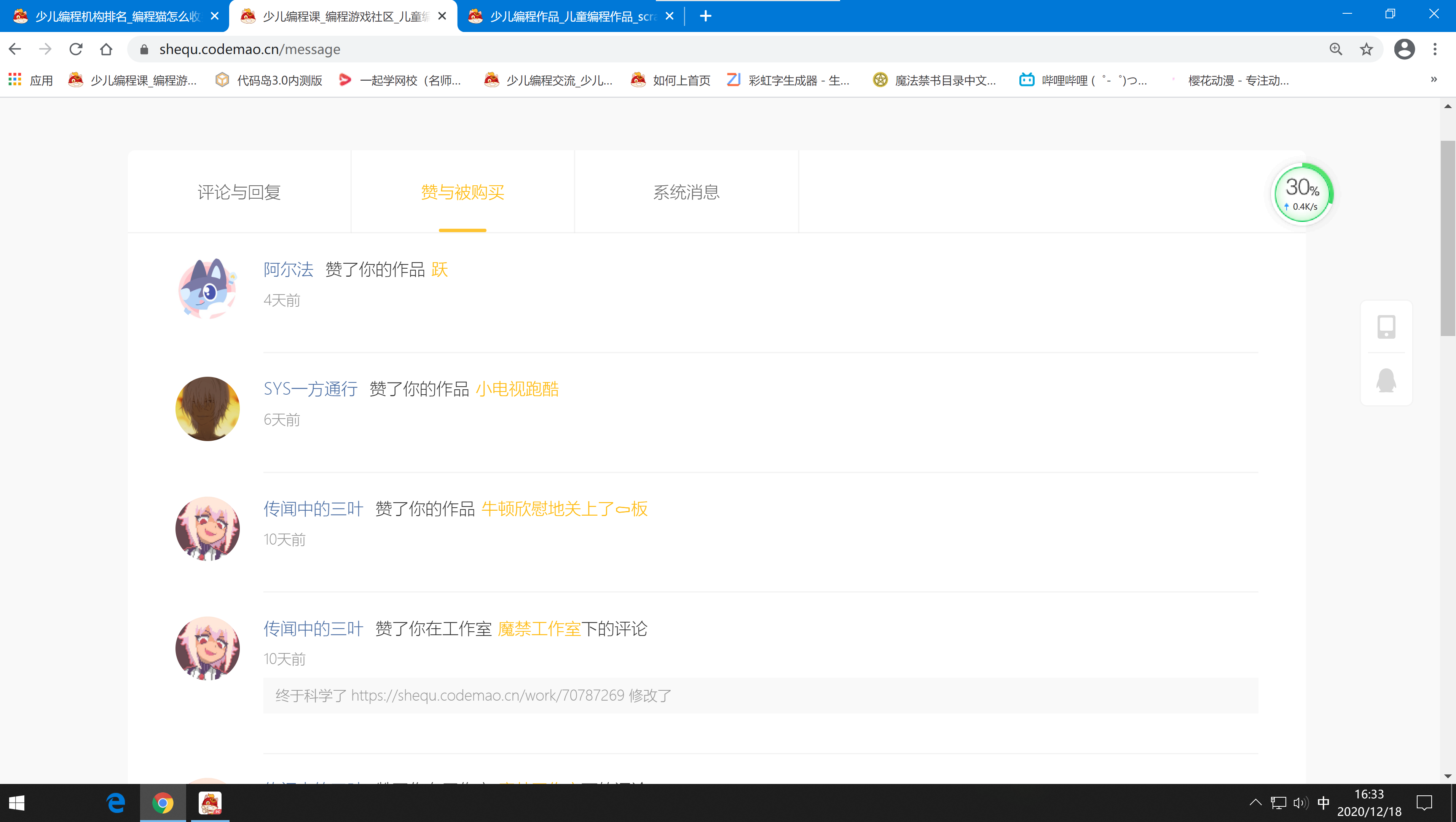Open the work 牛顿欣慰地关上了板
Screen dimensions: 1456x822
click(x=565, y=509)
